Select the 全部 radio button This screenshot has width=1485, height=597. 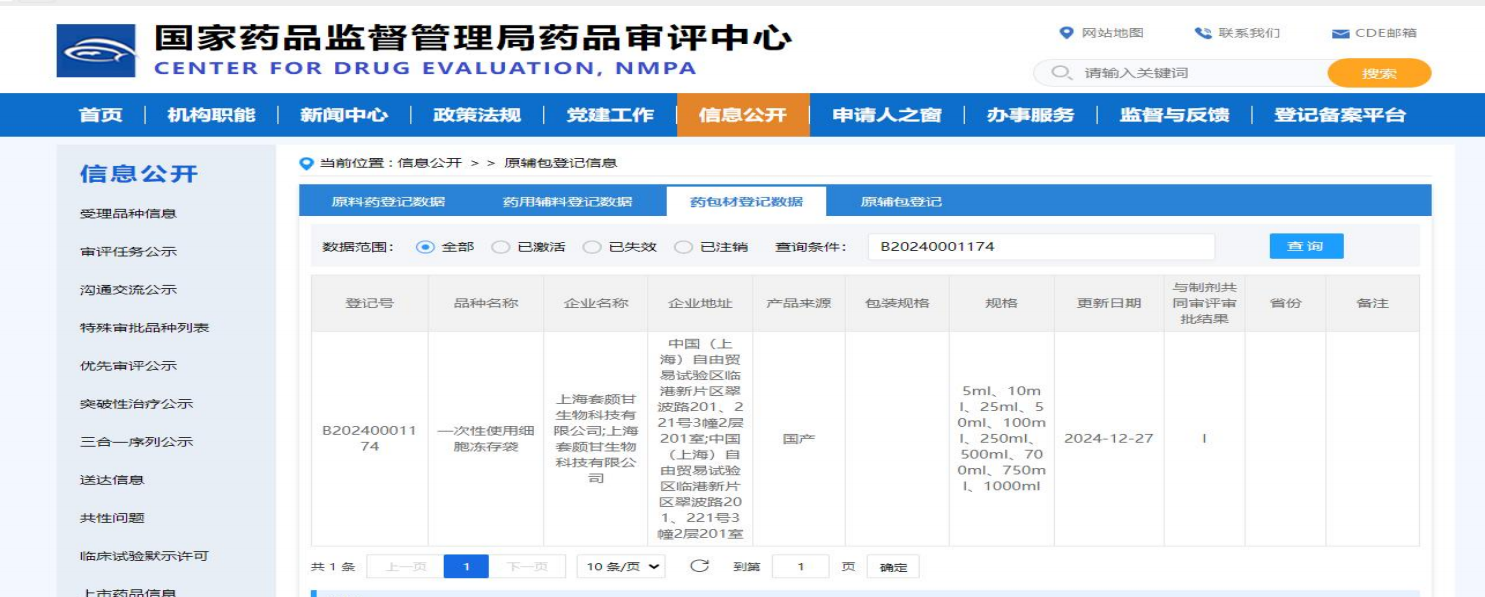(425, 247)
